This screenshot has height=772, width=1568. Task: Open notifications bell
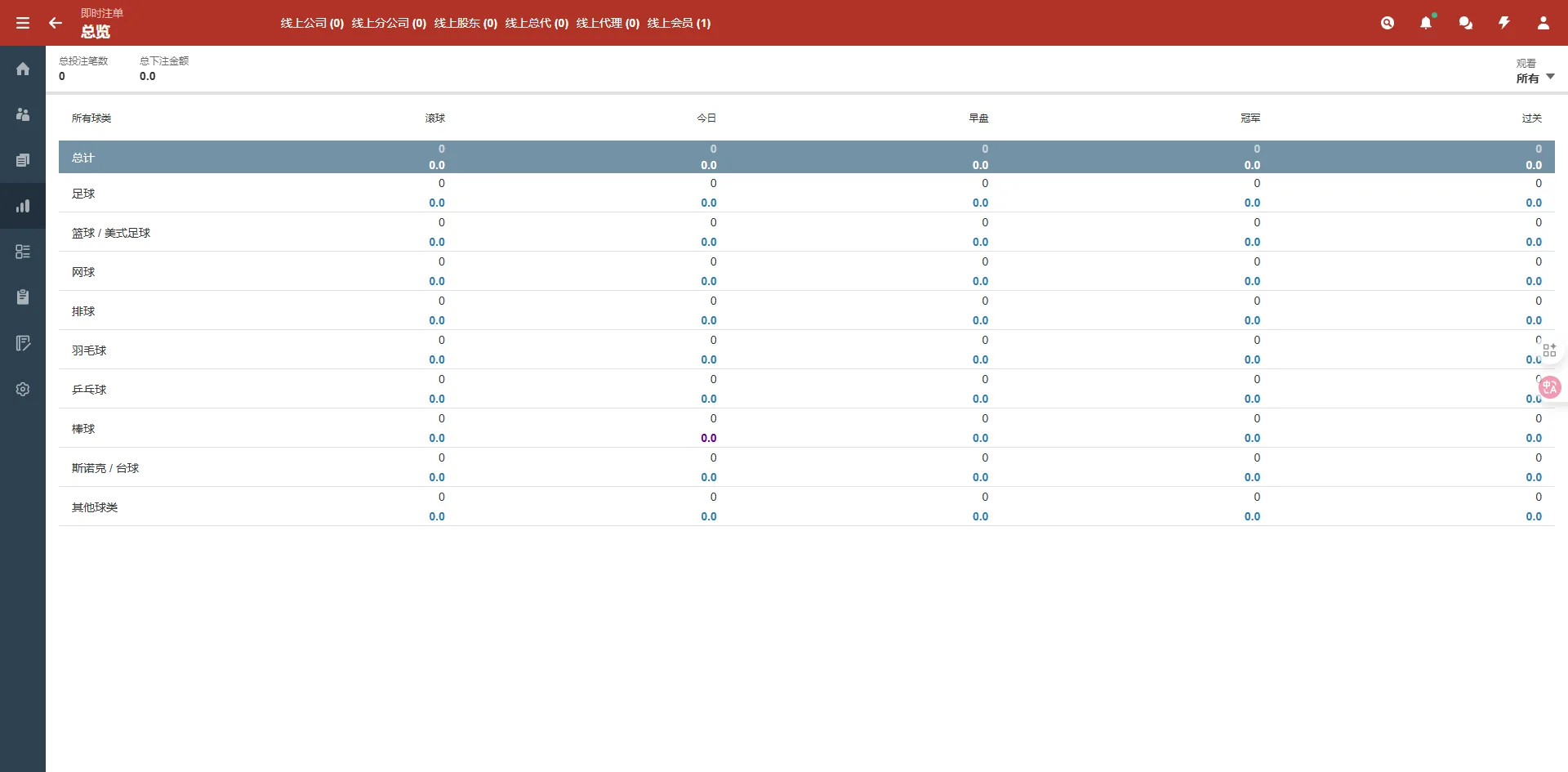pos(1426,23)
